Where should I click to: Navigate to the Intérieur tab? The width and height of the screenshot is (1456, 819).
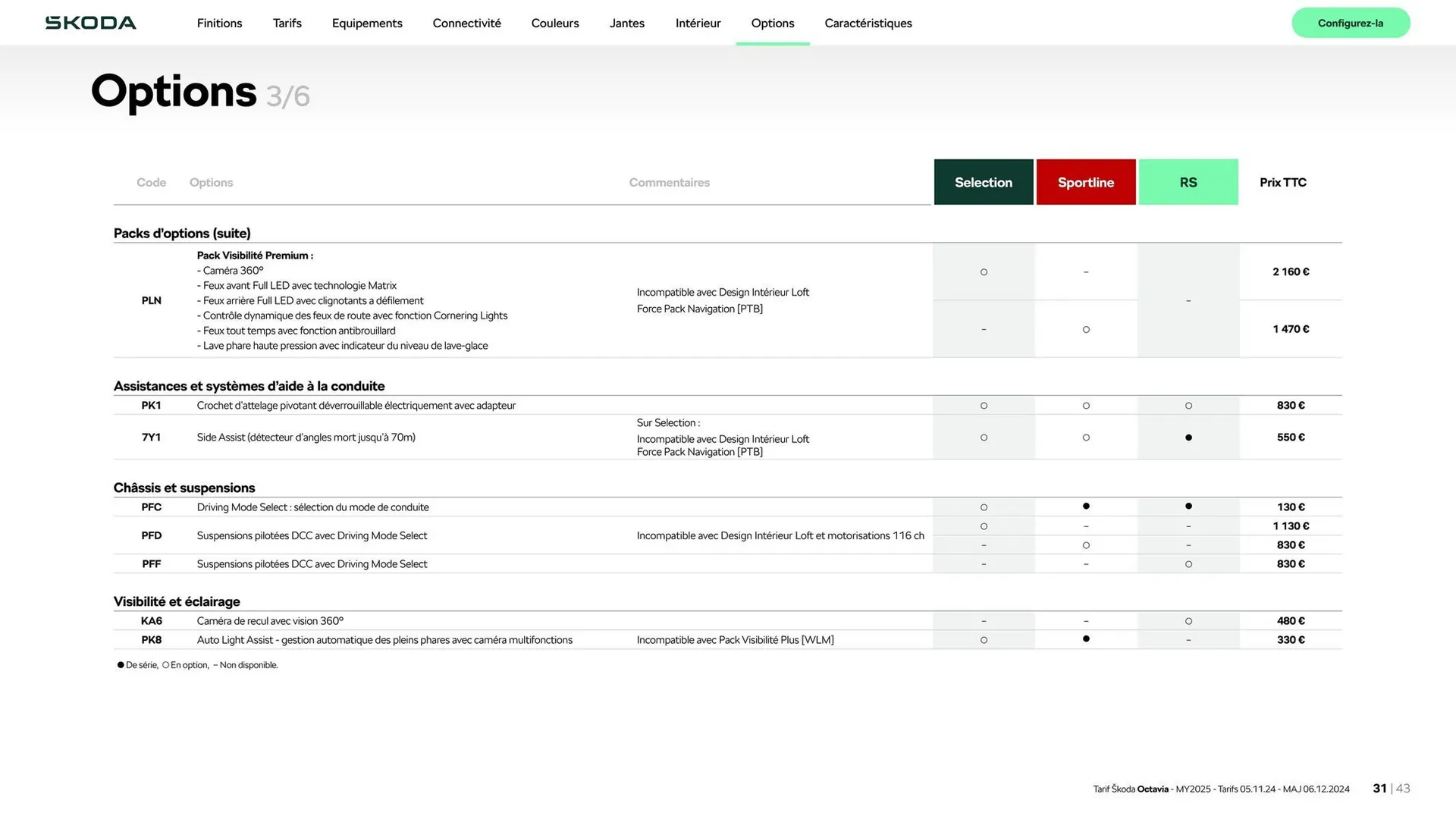tap(698, 23)
